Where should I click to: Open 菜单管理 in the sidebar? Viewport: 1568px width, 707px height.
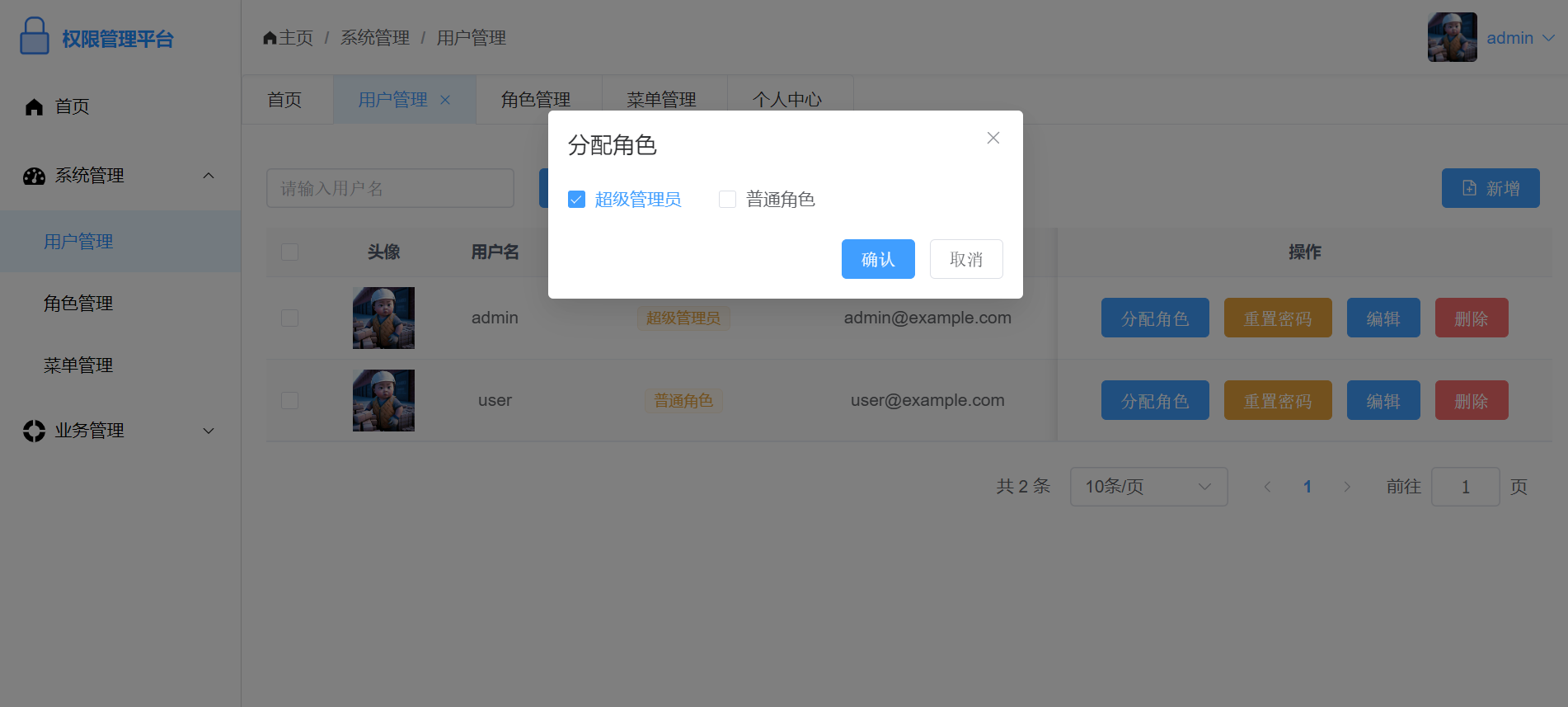pyautogui.click(x=78, y=365)
